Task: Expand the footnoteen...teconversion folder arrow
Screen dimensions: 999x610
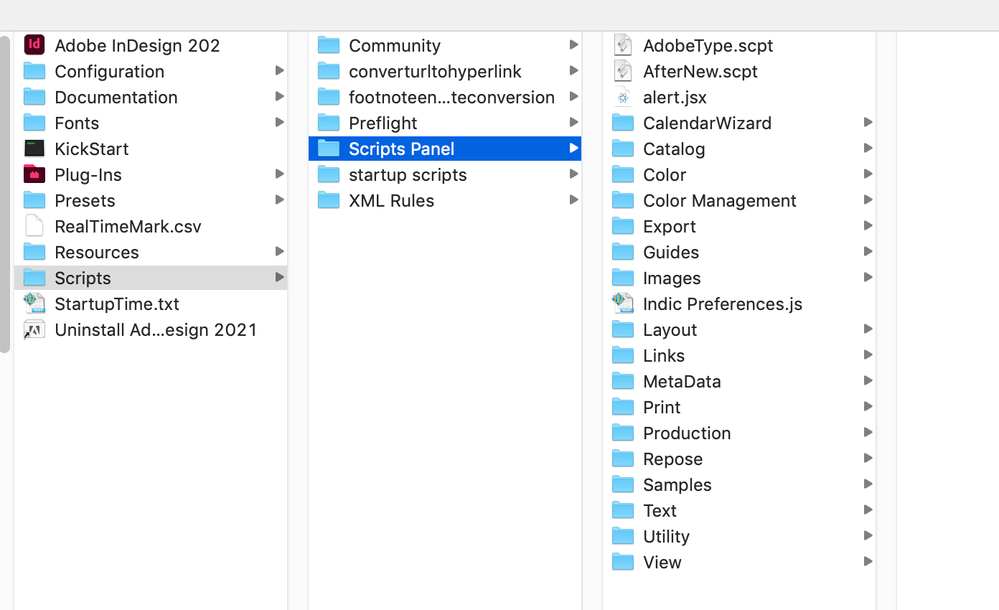Action: 573,96
